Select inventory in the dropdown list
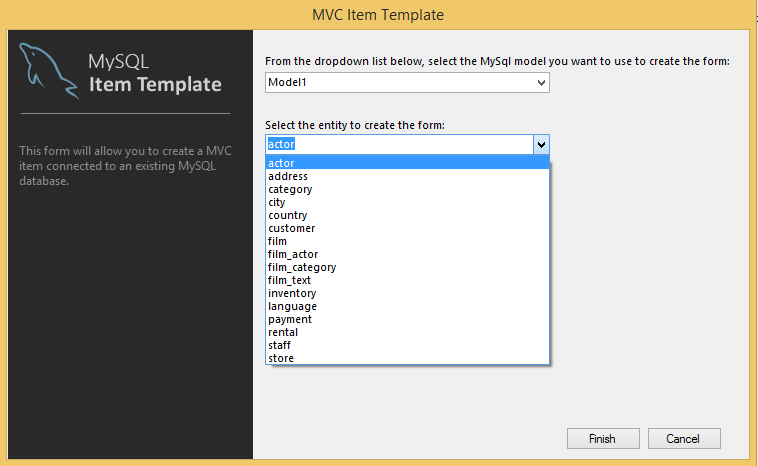The width and height of the screenshot is (758, 466). pos(407,293)
